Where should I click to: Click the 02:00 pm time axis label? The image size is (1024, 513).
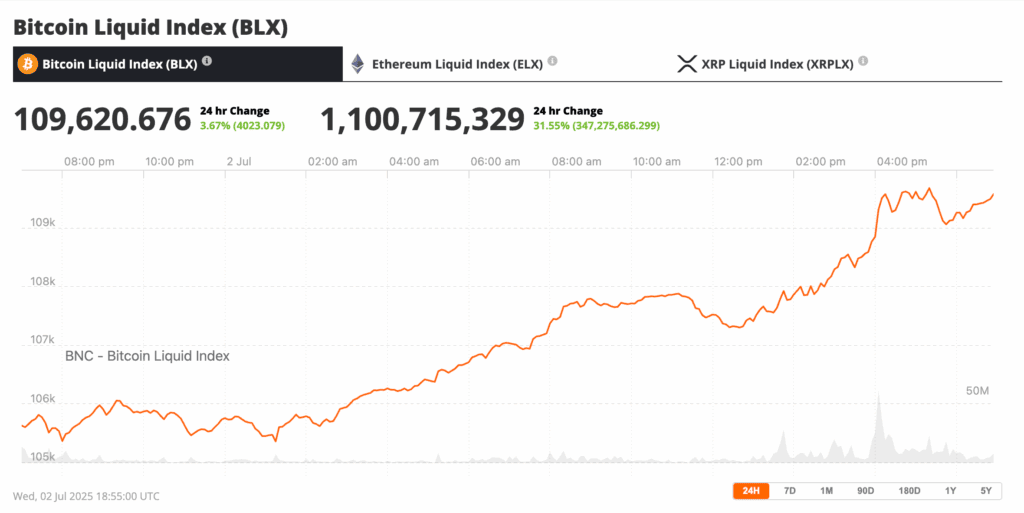[x=820, y=161]
